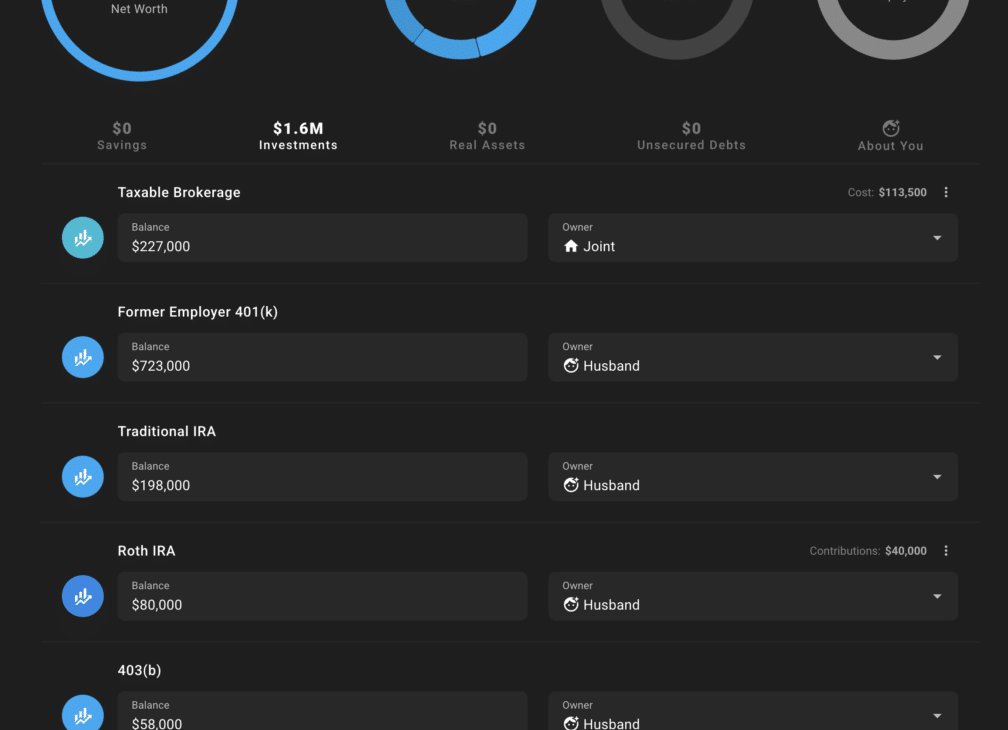1008x730 pixels.
Task: Expand the Roth IRA owner dropdown arrow
Action: coord(937,596)
